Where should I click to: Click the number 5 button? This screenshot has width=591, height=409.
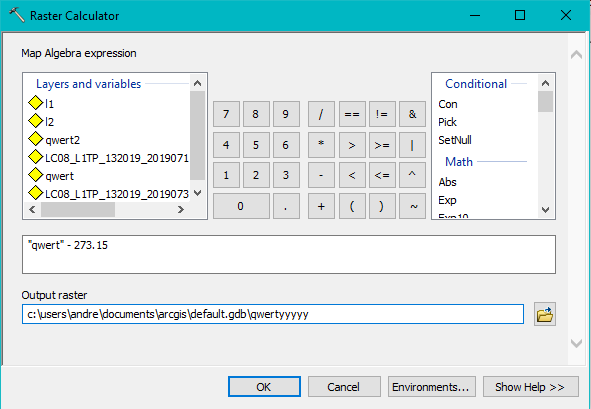pyautogui.click(x=256, y=145)
